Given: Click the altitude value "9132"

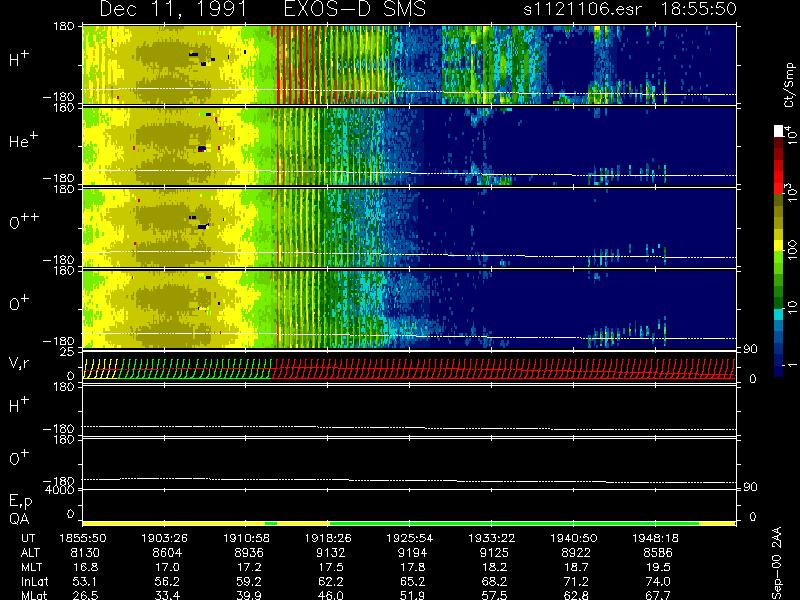Looking at the screenshot, I should 331,553.
